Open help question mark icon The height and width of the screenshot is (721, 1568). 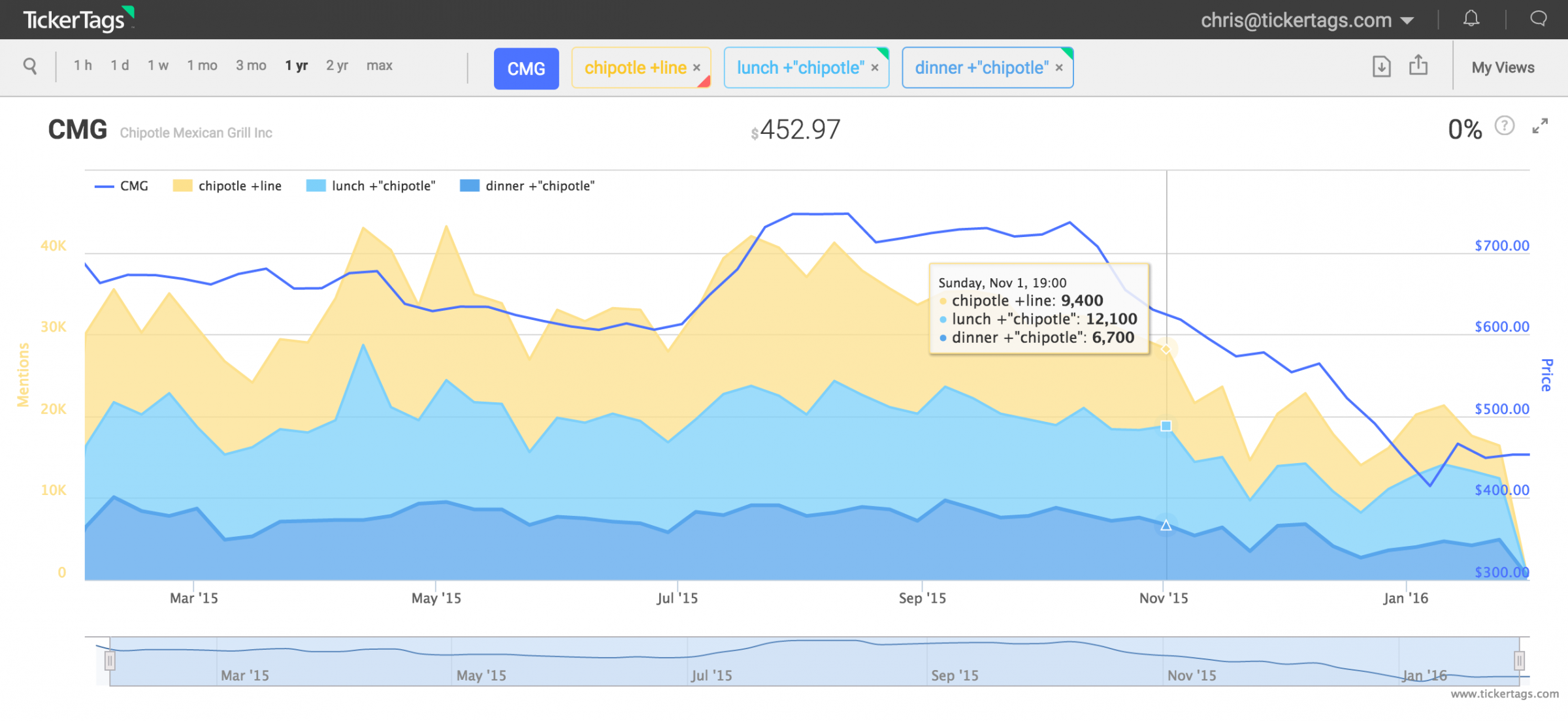point(1505,125)
